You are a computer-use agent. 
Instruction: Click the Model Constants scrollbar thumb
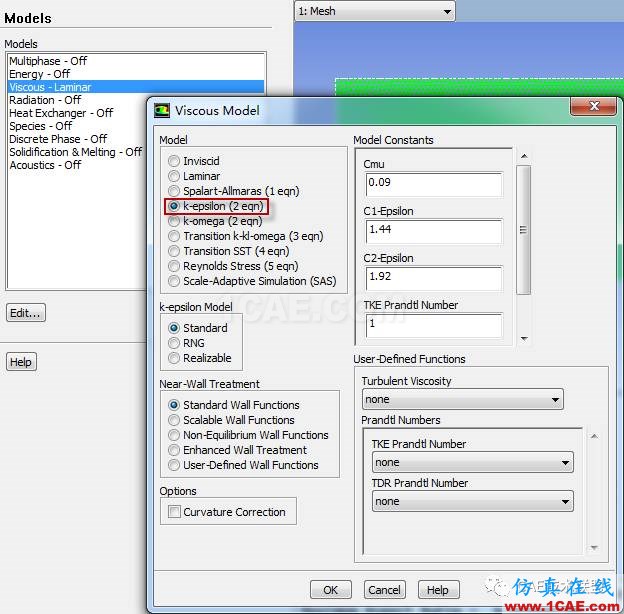tap(523, 230)
